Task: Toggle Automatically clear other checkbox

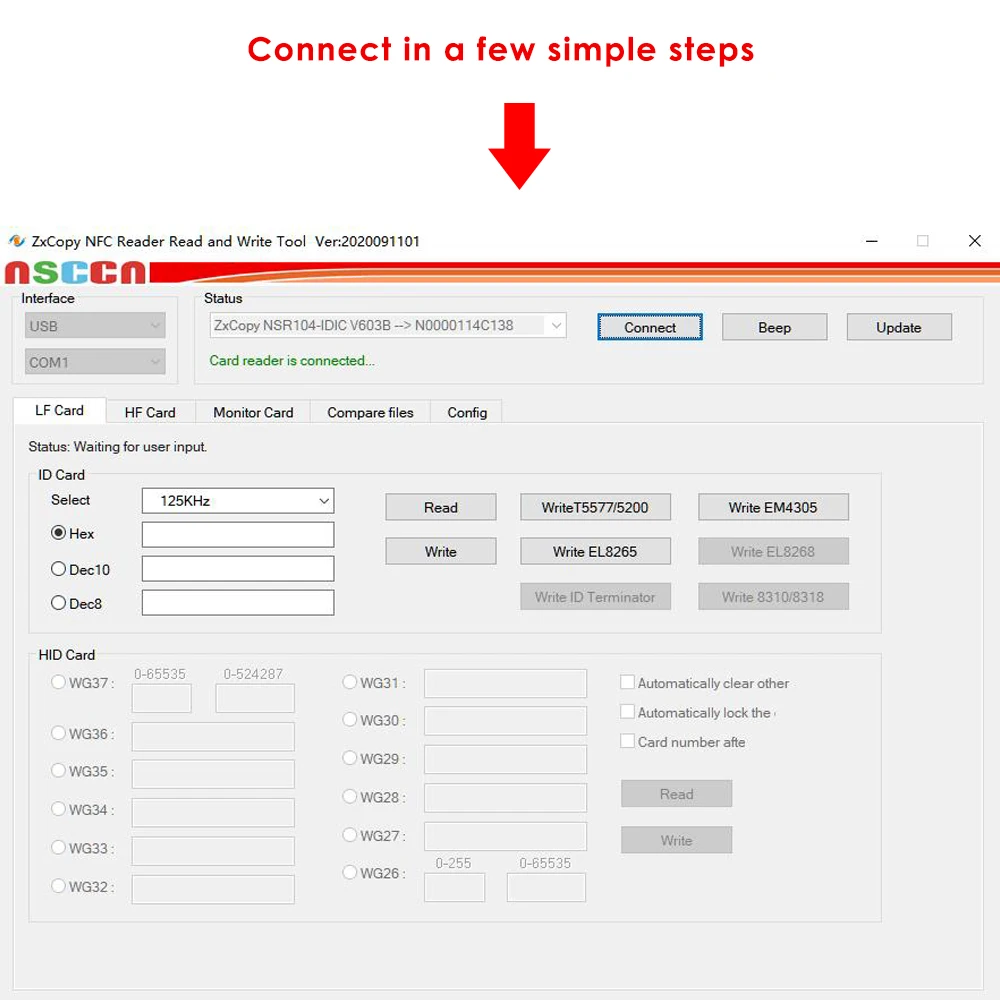Action: click(628, 682)
